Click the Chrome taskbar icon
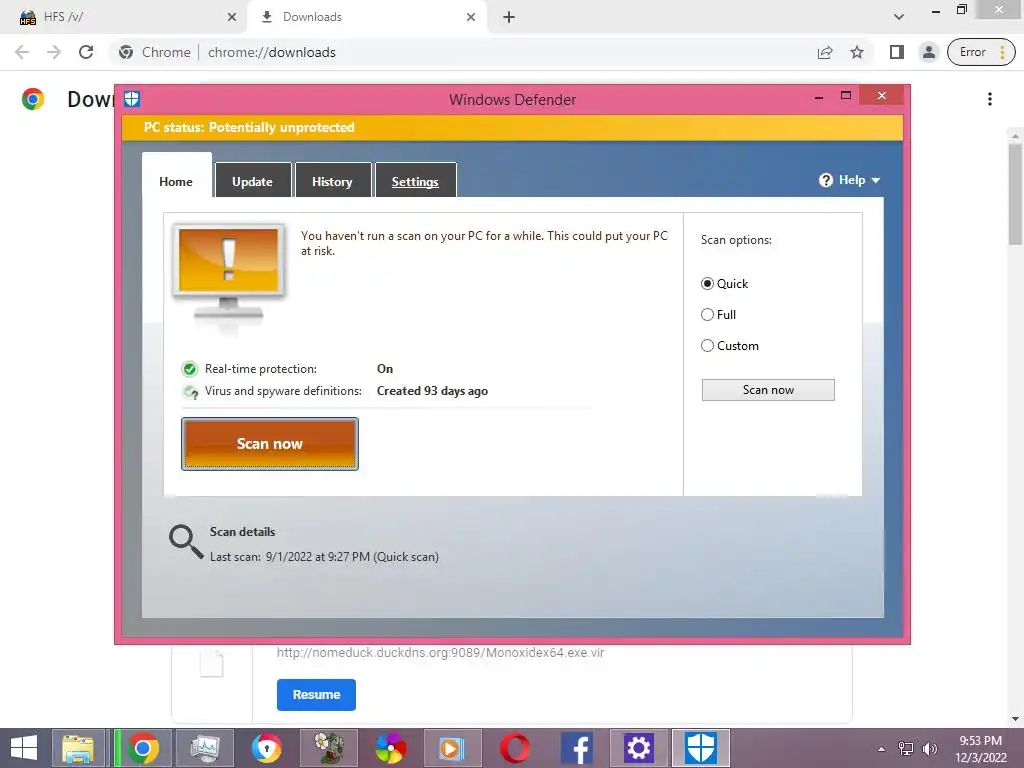Viewport: 1024px width, 768px height. (x=144, y=748)
